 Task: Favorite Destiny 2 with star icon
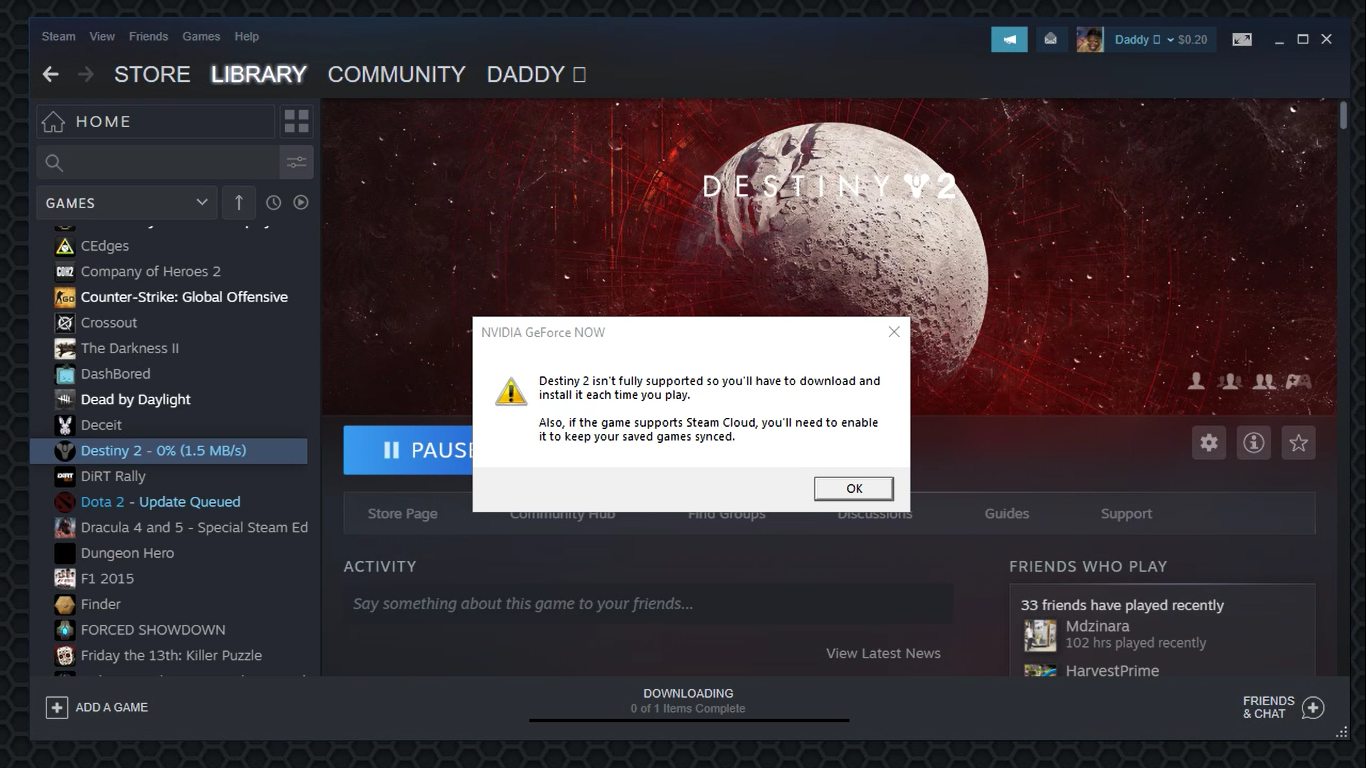coord(1298,443)
